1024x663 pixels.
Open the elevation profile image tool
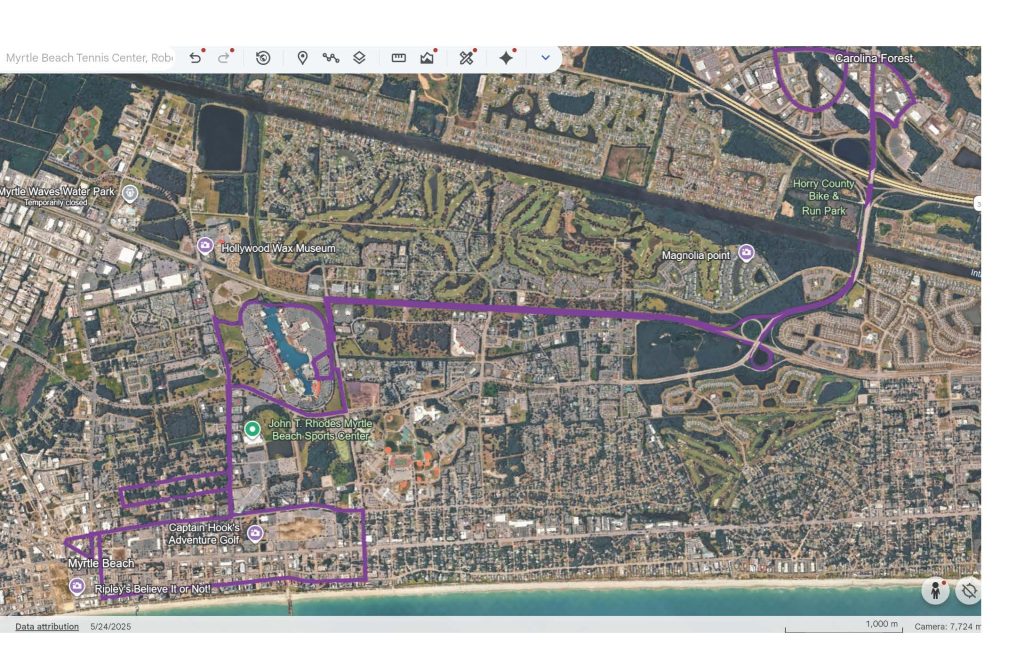pyautogui.click(x=427, y=58)
